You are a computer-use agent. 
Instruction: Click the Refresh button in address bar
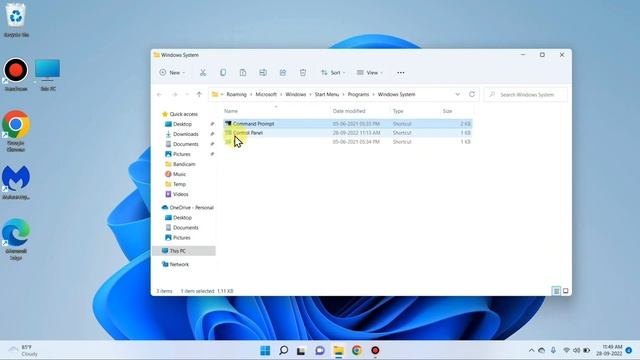472,94
